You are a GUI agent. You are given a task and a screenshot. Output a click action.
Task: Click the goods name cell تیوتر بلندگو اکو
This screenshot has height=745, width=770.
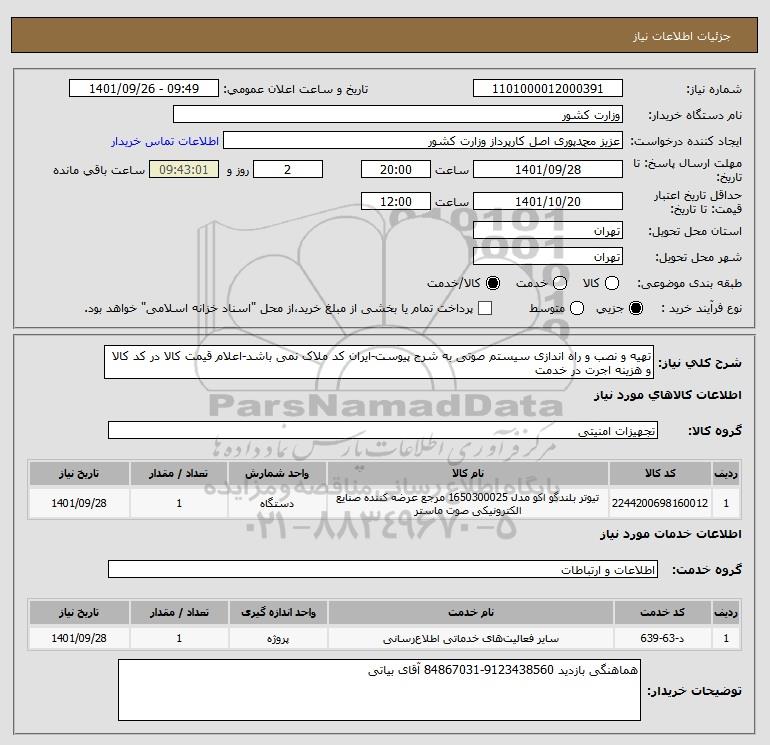468,503
